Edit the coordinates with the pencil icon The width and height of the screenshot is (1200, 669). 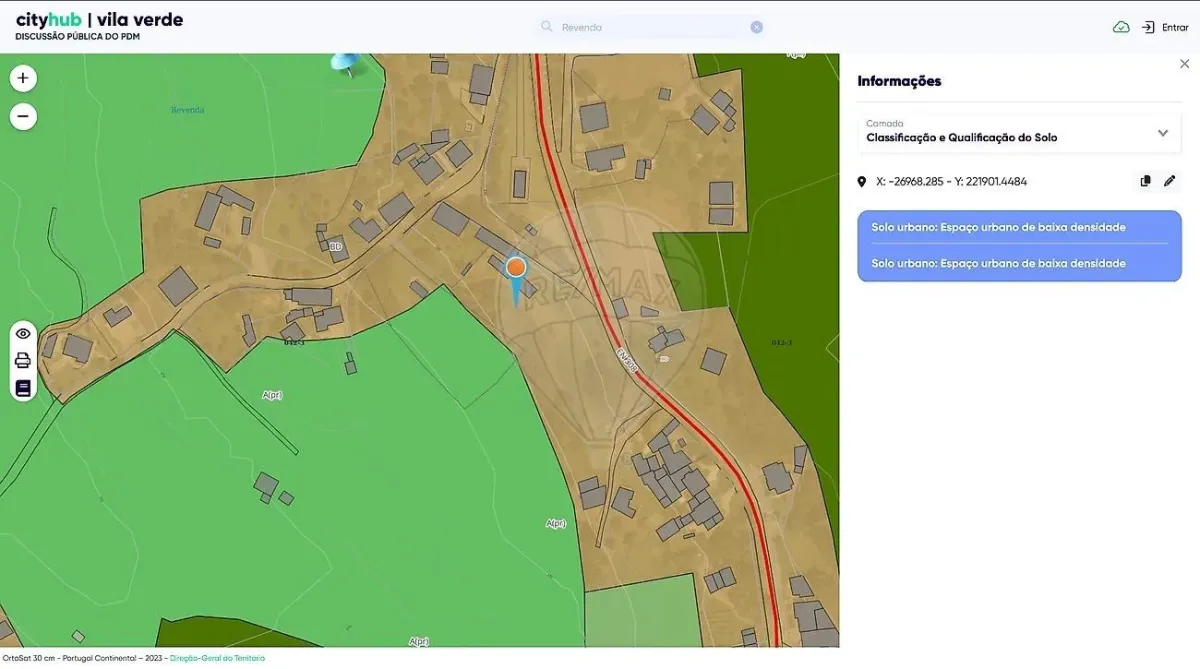[x=1170, y=181]
